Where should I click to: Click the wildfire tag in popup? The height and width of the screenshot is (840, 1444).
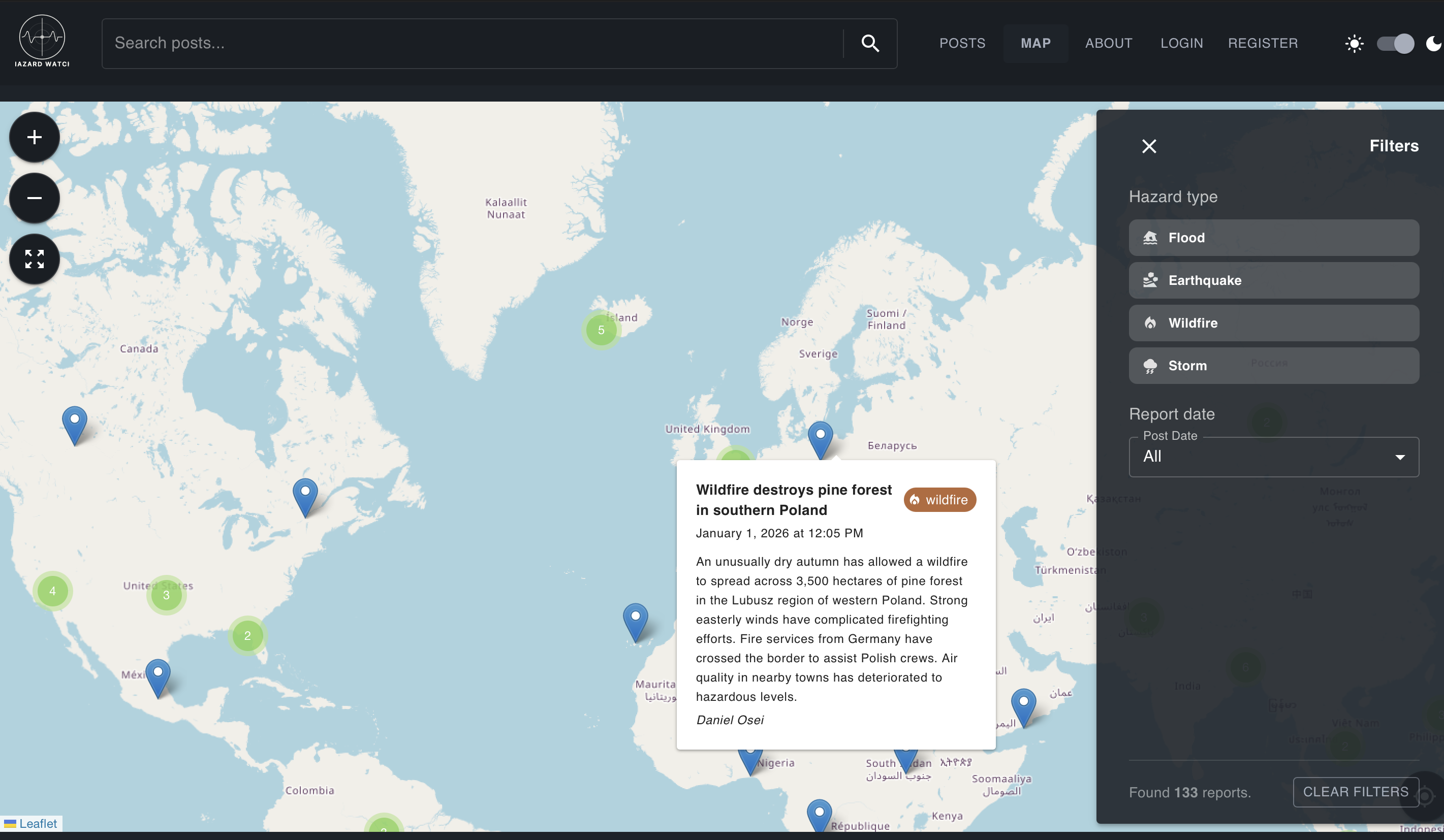pyautogui.click(x=940, y=499)
